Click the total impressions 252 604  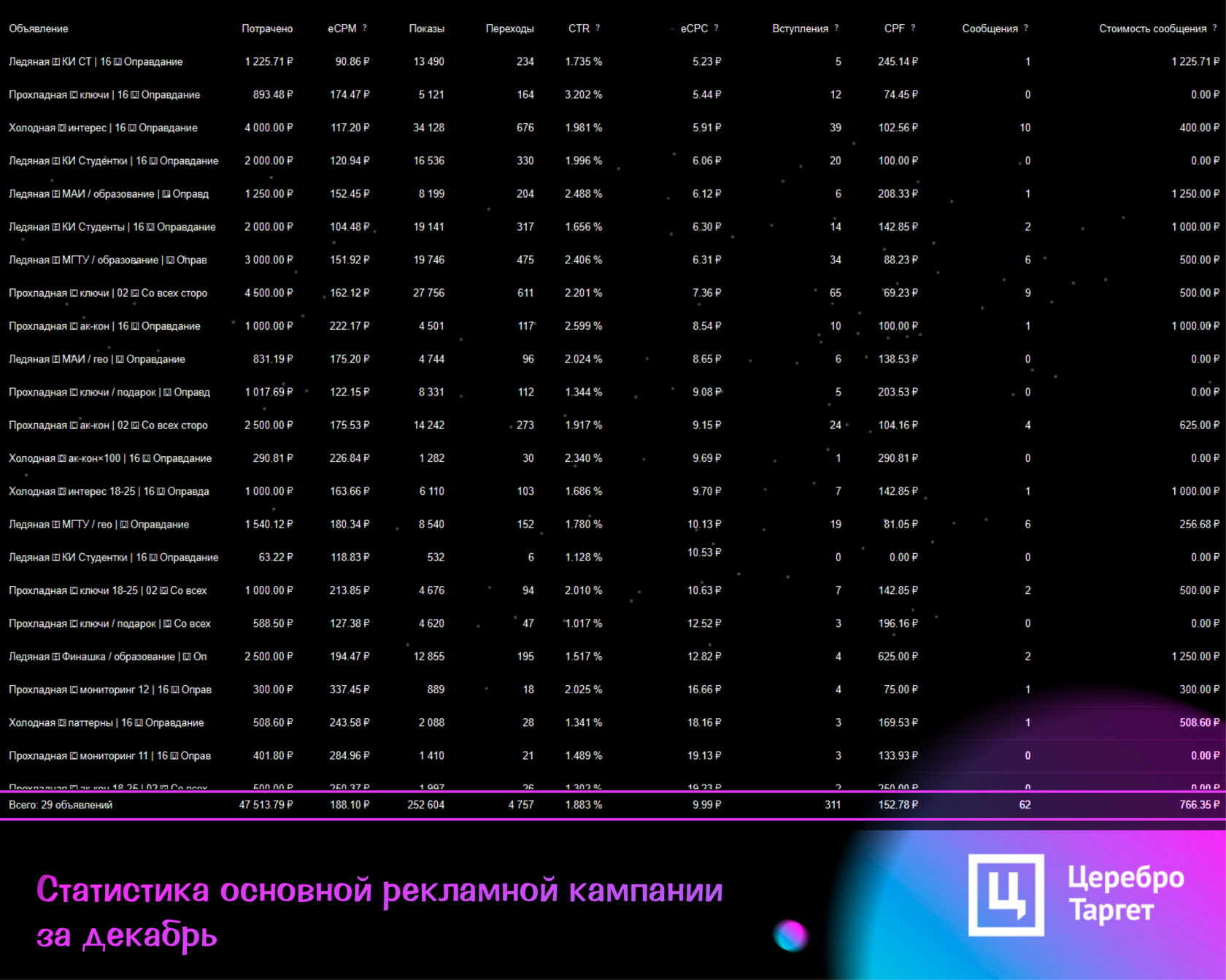coord(425,805)
